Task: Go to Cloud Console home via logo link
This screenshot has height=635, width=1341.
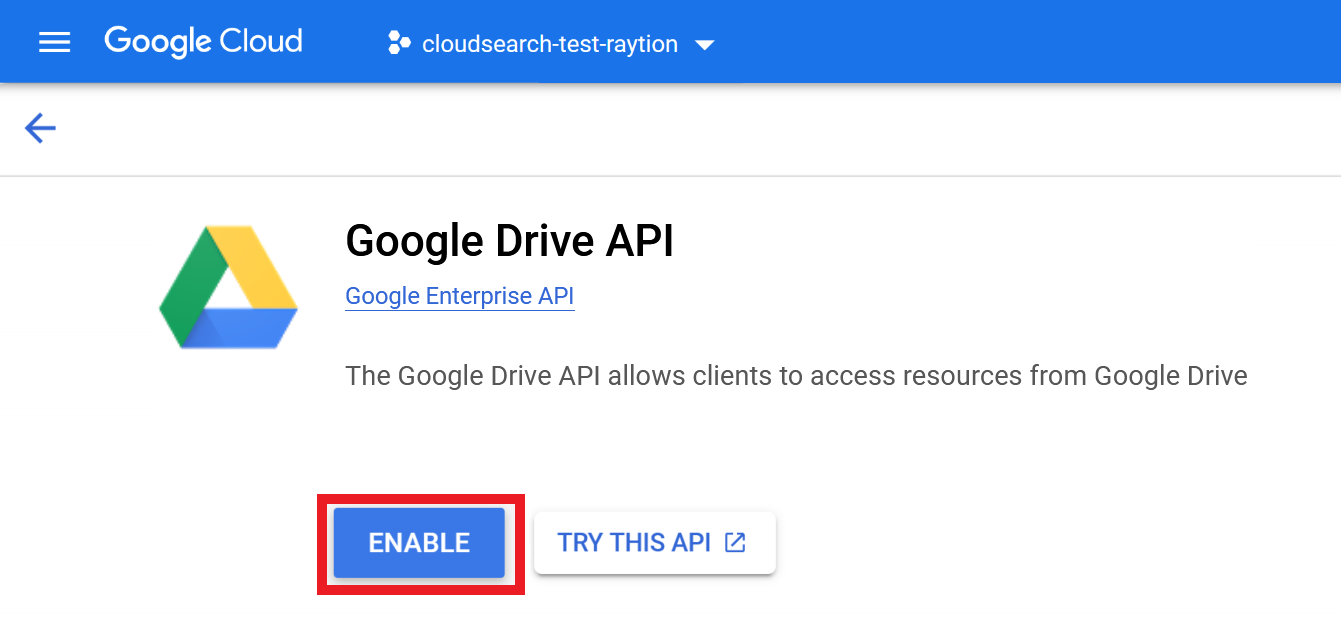Action: coord(203,41)
